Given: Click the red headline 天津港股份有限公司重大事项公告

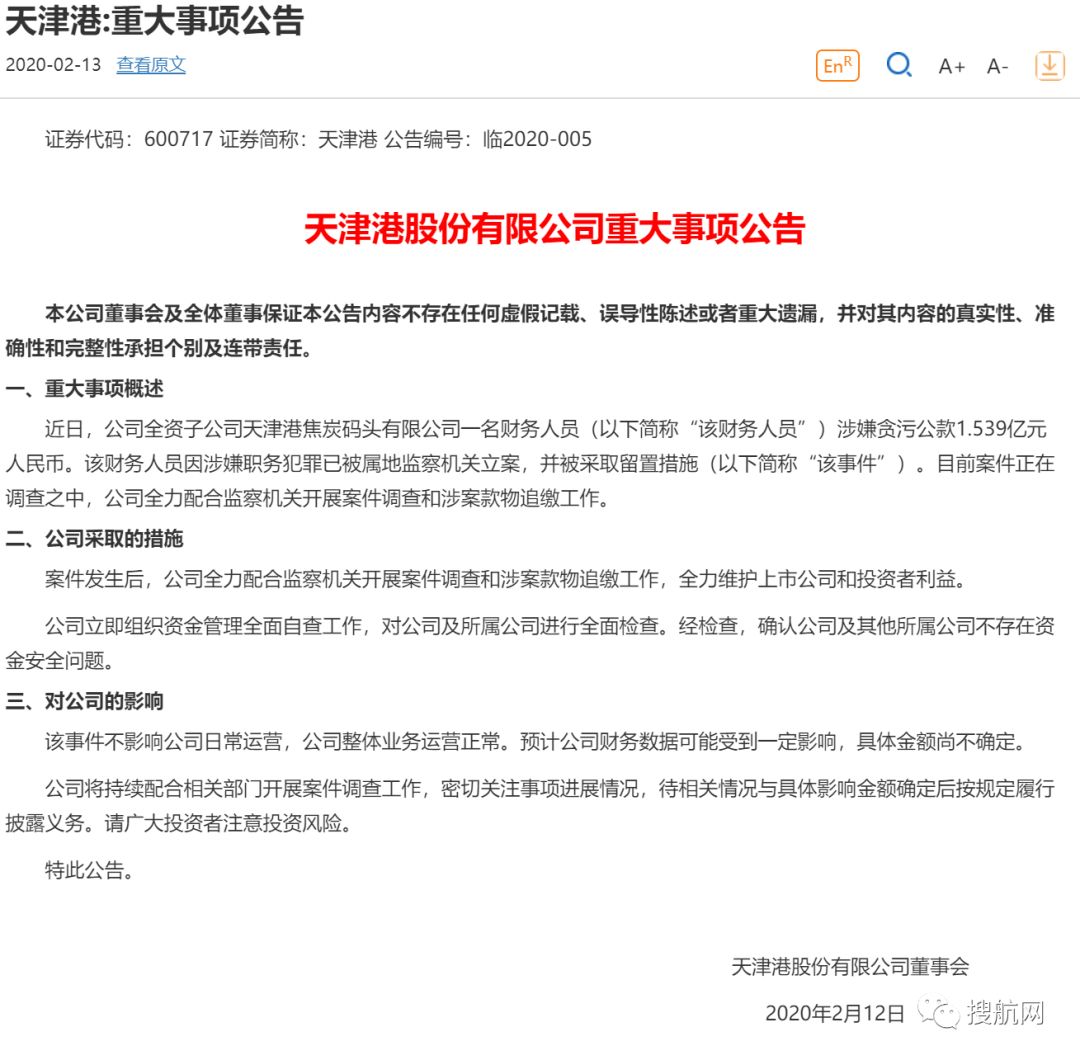Looking at the screenshot, I should point(554,229).
